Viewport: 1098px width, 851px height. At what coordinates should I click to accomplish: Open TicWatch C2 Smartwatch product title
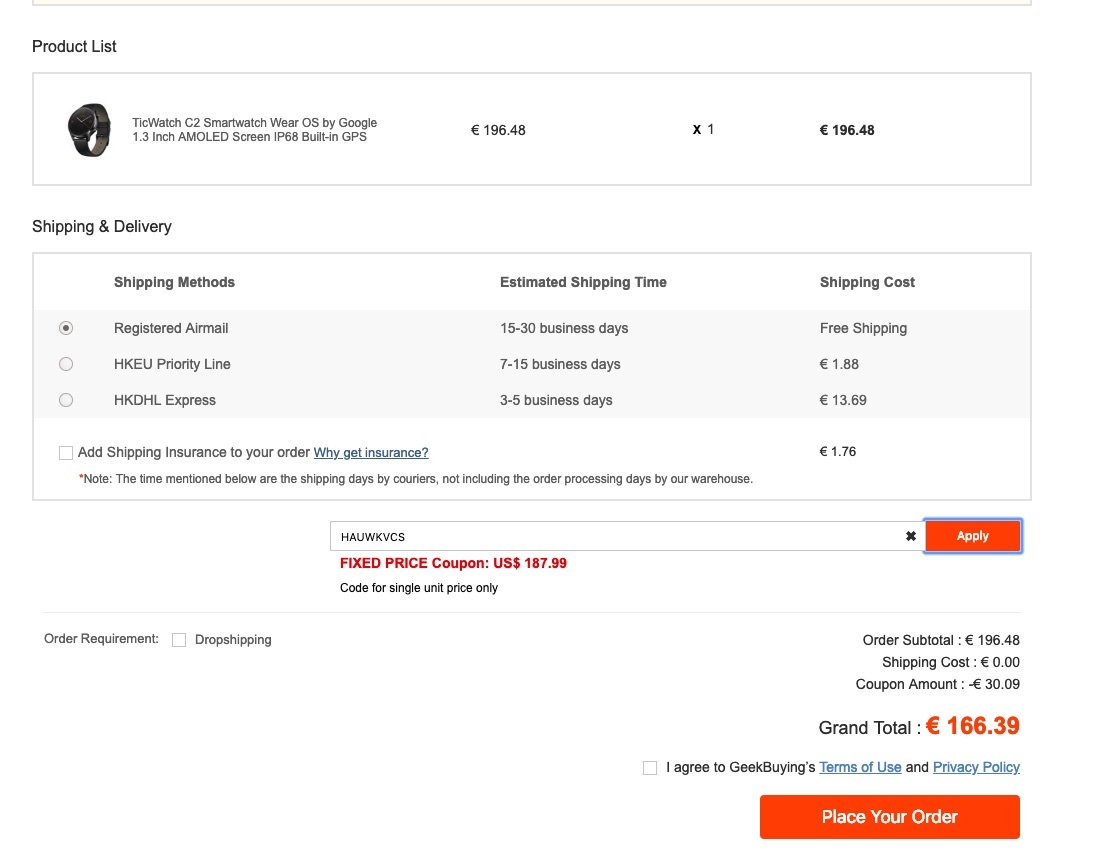(255, 130)
